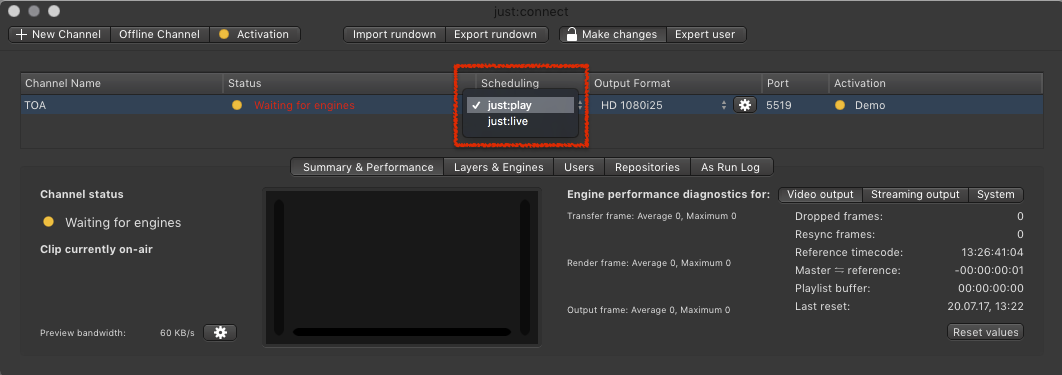Viewport: 1062px width, 375px height.
Task: Switch to the Summary & Performance tab
Action: click(x=368, y=167)
